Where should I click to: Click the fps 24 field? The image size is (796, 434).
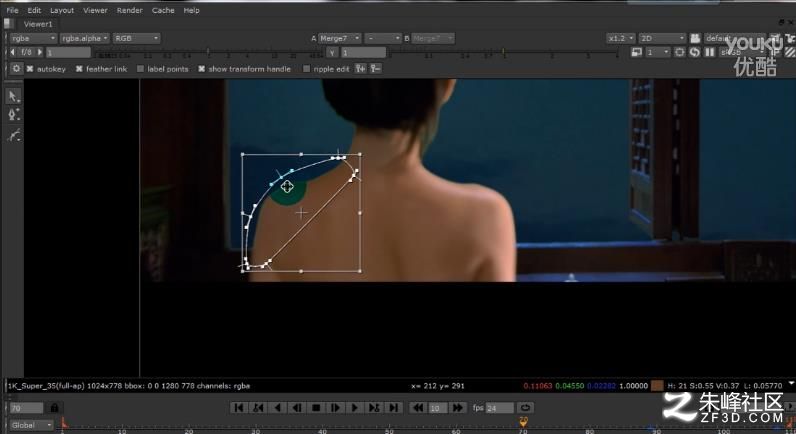coord(500,408)
